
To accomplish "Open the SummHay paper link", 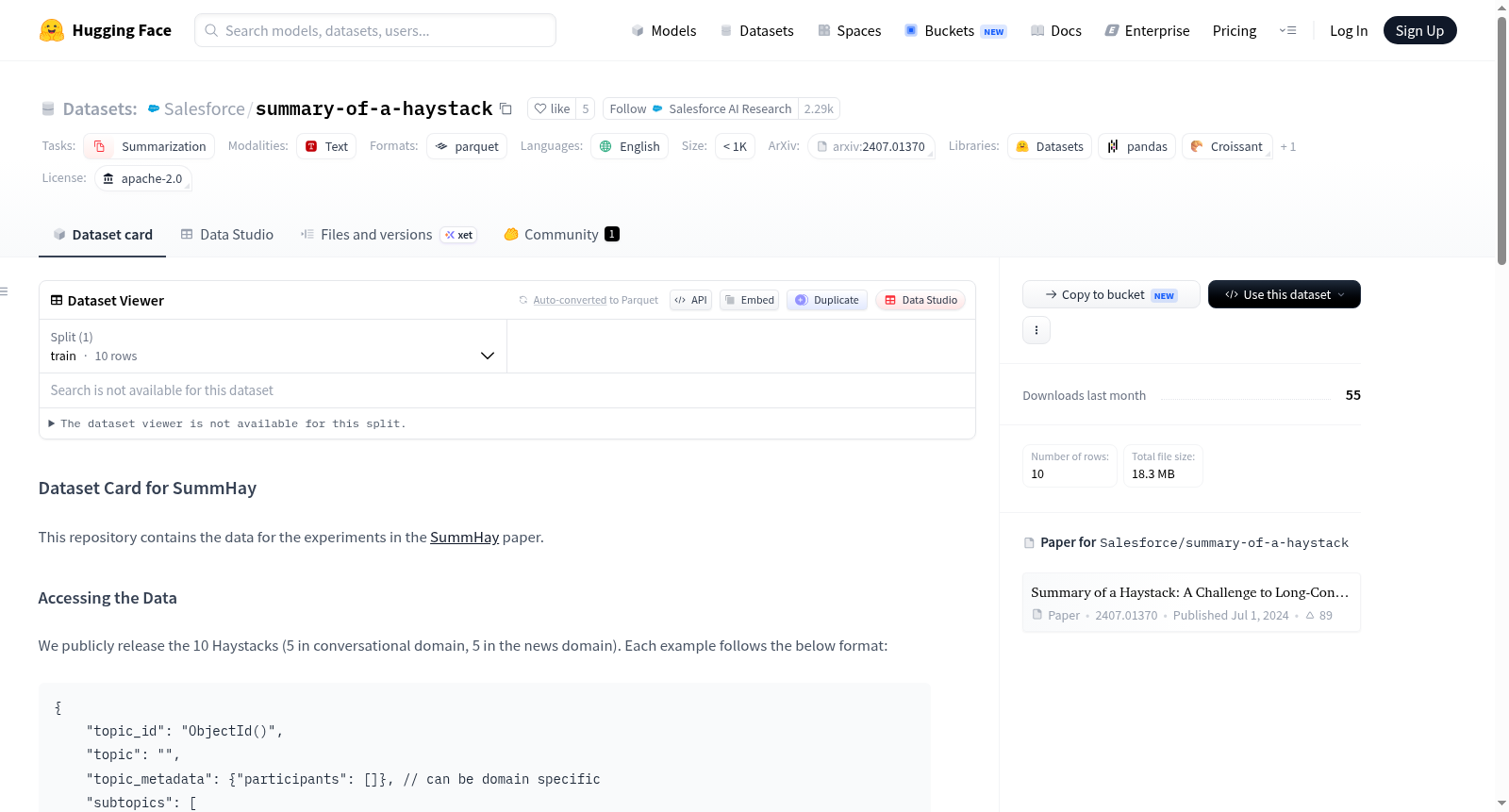I will pos(464,538).
